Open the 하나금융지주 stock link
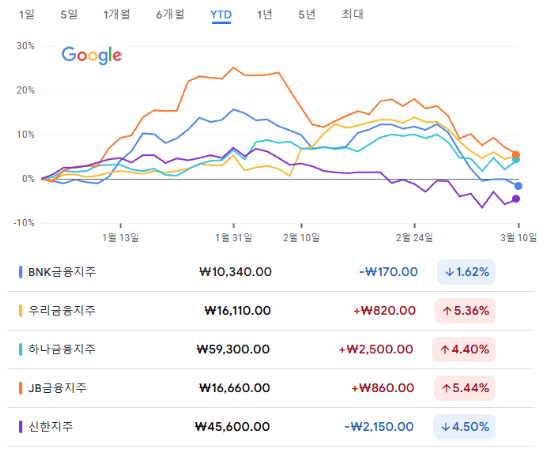This screenshot has height=456, width=559. coord(62,349)
